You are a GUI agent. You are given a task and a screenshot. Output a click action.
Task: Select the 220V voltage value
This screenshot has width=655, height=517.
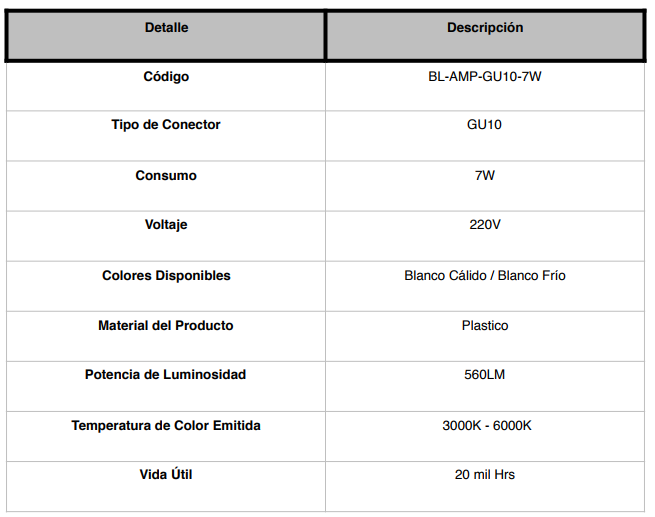pyautogui.click(x=485, y=225)
